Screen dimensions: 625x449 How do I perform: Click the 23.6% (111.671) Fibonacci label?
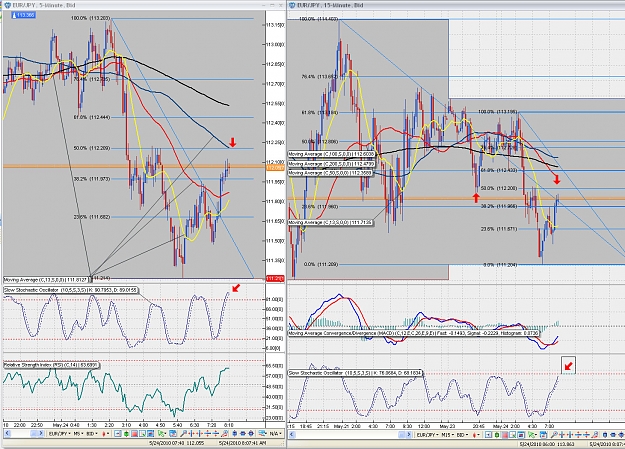point(499,229)
